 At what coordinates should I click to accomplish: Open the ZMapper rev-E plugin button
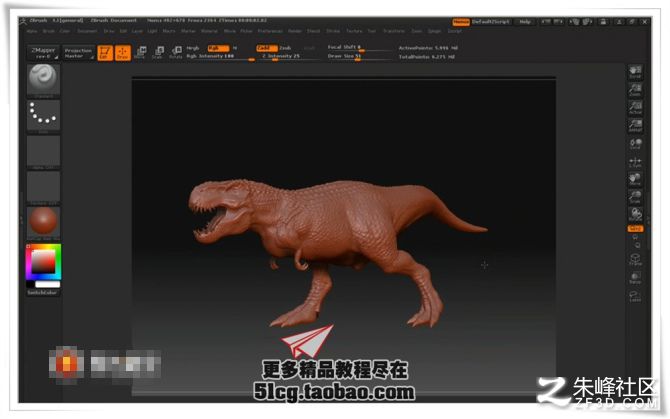[x=44, y=53]
